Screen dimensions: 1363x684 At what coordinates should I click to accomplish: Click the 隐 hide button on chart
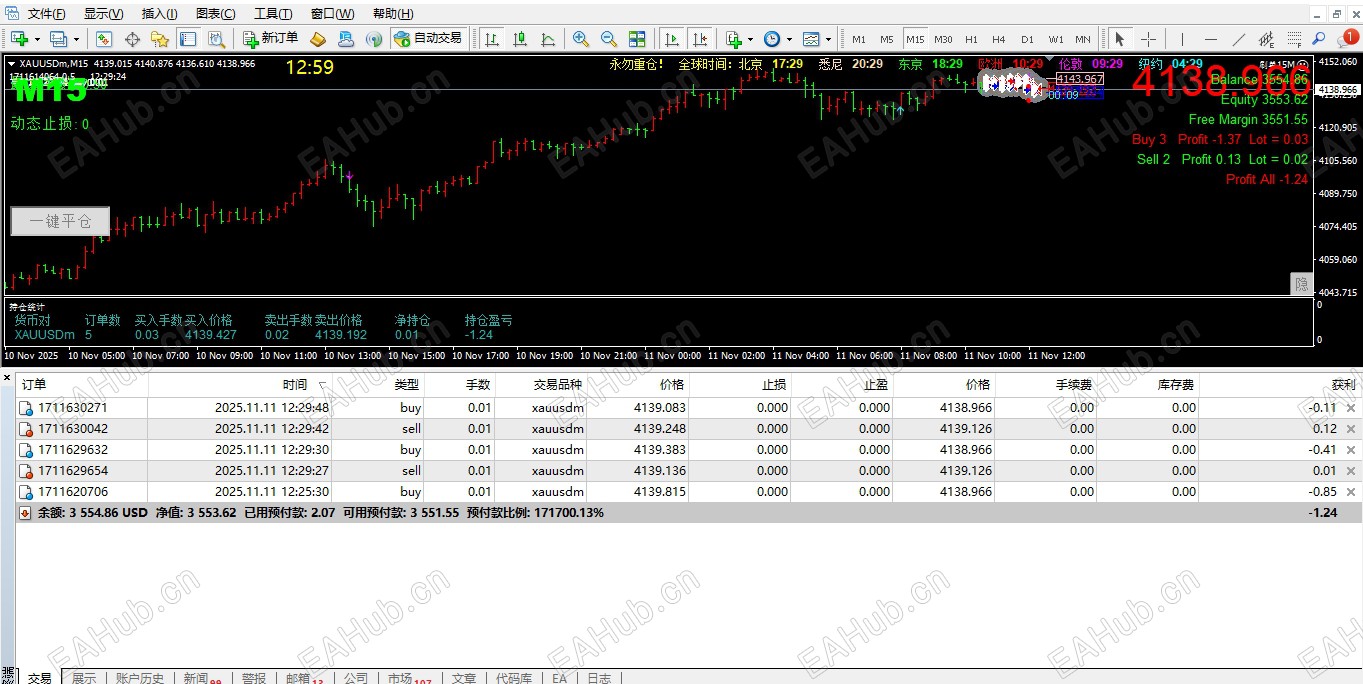[1301, 284]
